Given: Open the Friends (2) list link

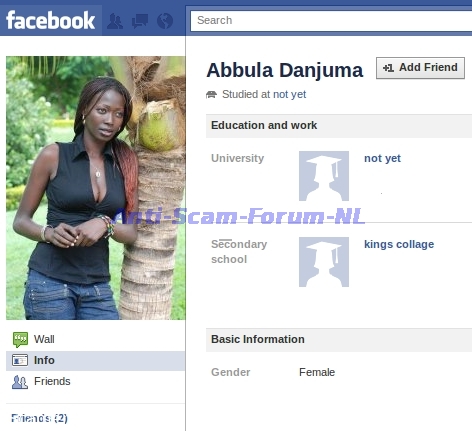Looking at the screenshot, I should click(39, 418).
